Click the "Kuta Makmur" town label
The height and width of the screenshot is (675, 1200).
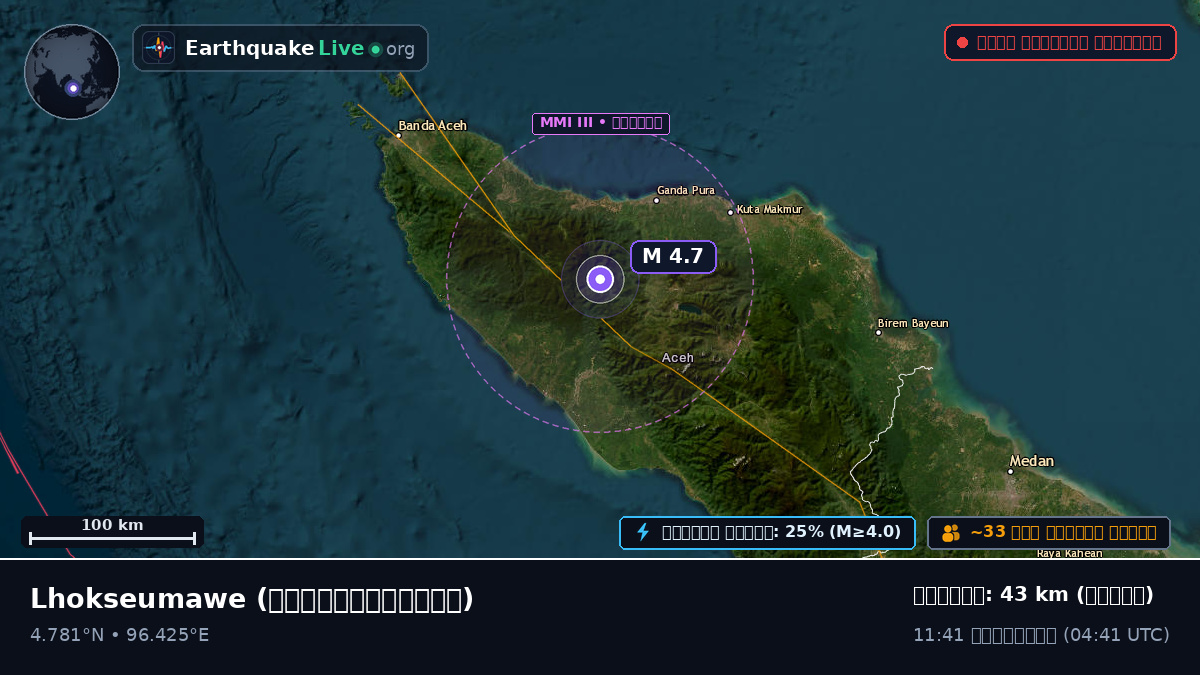click(x=769, y=209)
